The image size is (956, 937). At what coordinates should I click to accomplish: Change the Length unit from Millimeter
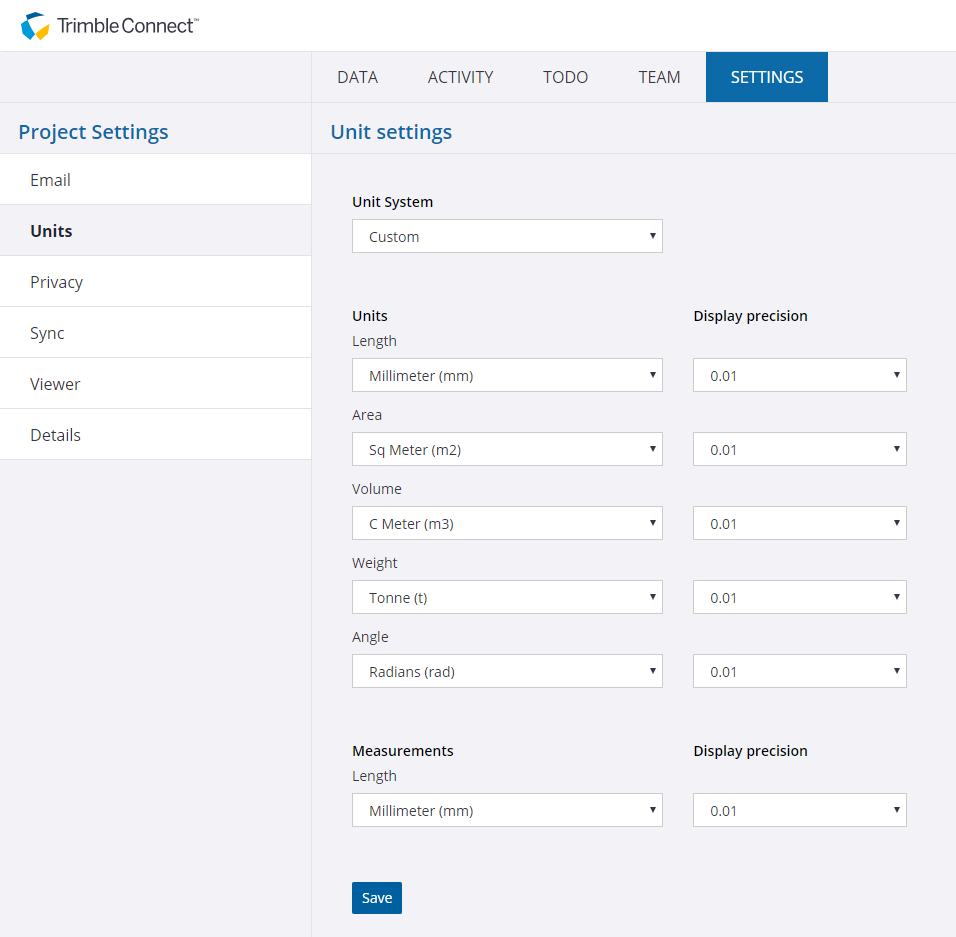click(507, 375)
